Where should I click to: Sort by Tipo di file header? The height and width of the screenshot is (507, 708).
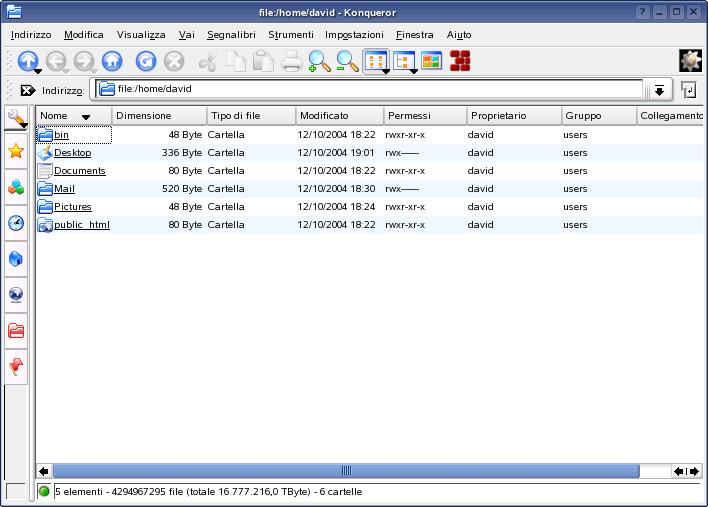(x=251, y=116)
